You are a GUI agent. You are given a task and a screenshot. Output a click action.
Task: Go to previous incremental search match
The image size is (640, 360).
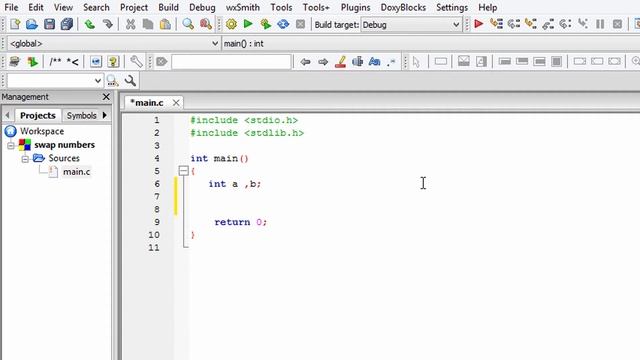(x=305, y=62)
